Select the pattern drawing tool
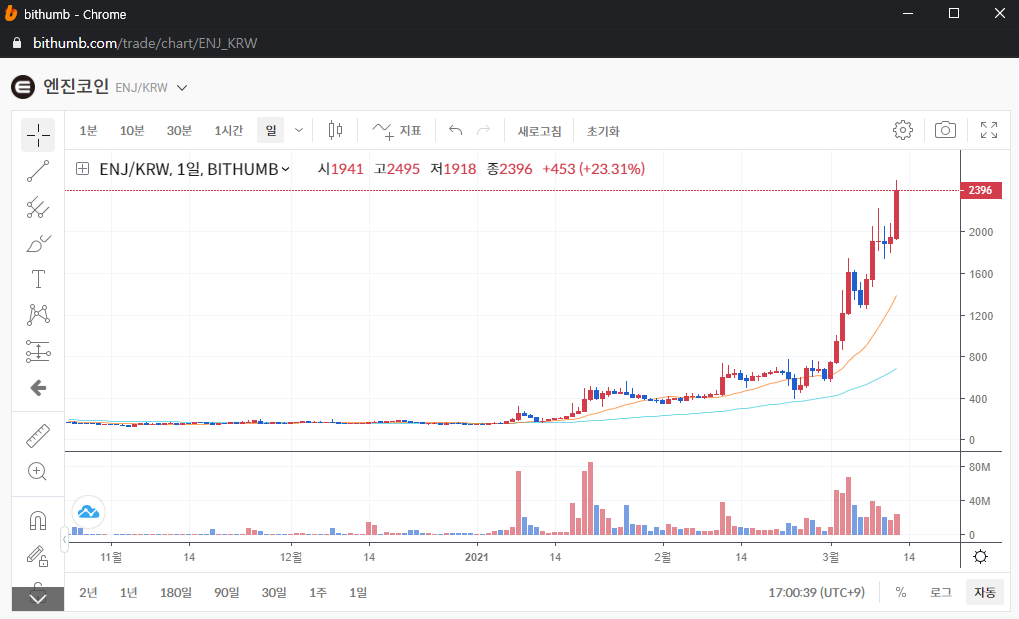The height and width of the screenshot is (619, 1019). pos(38,315)
